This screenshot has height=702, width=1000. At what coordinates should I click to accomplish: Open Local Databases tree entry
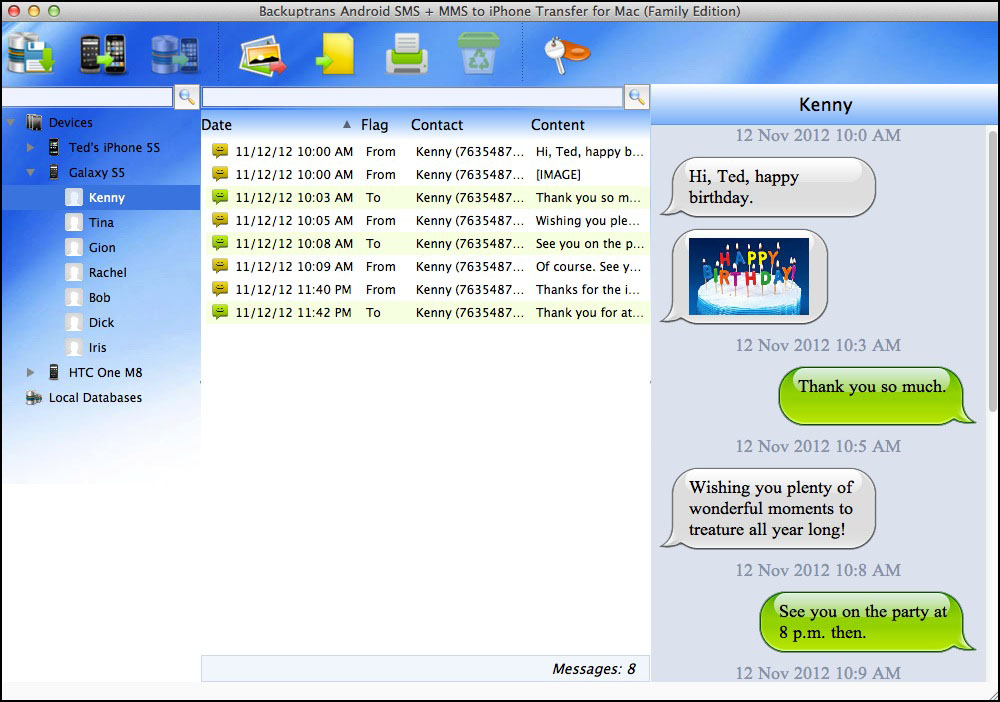tap(96, 398)
